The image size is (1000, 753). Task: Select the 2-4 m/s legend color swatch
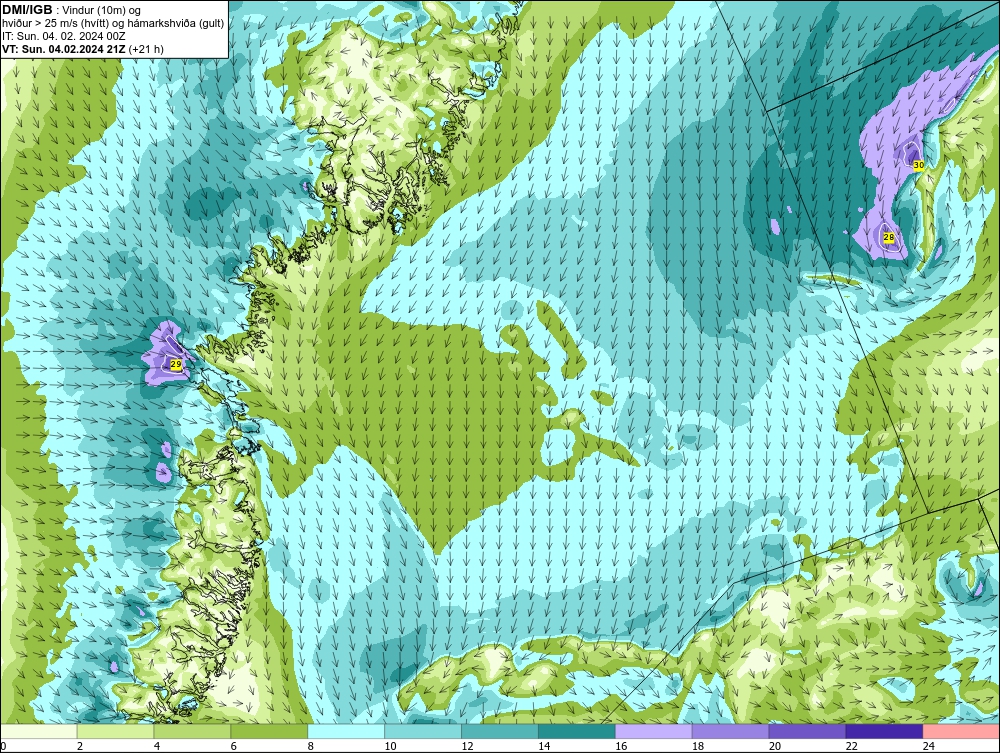pos(115,731)
